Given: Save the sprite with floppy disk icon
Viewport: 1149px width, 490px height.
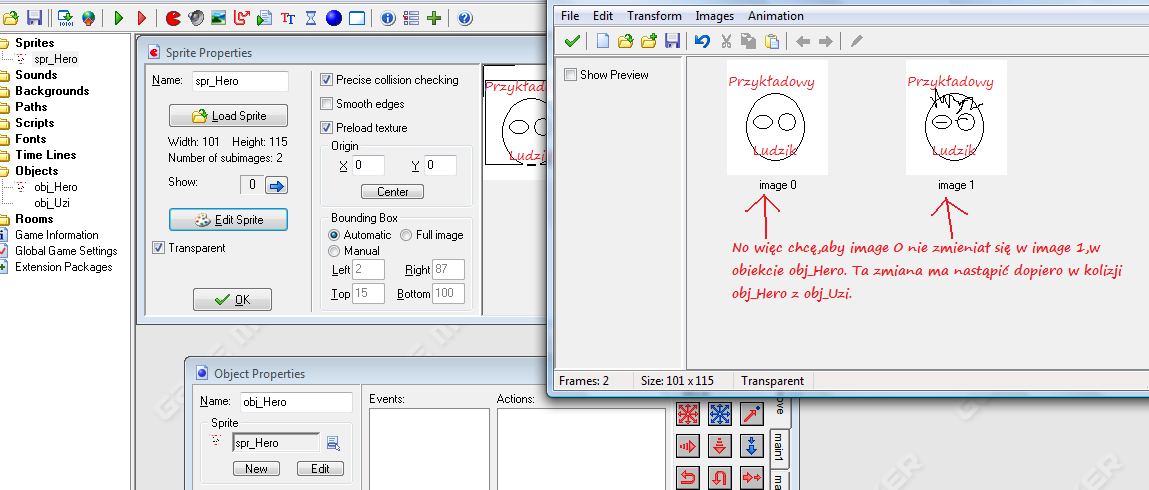Looking at the screenshot, I should click(x=672, y=41).
